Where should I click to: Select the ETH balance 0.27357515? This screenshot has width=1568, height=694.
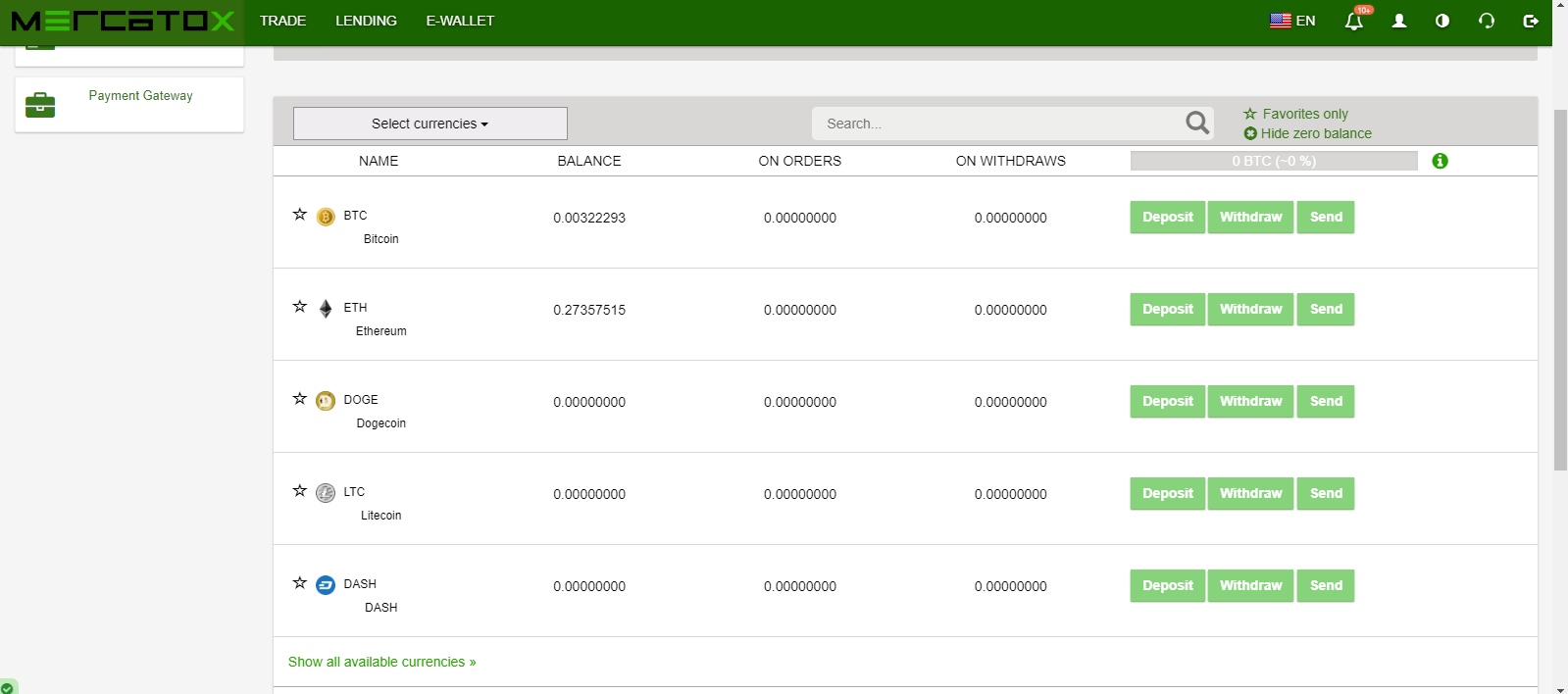click(589, 310)
